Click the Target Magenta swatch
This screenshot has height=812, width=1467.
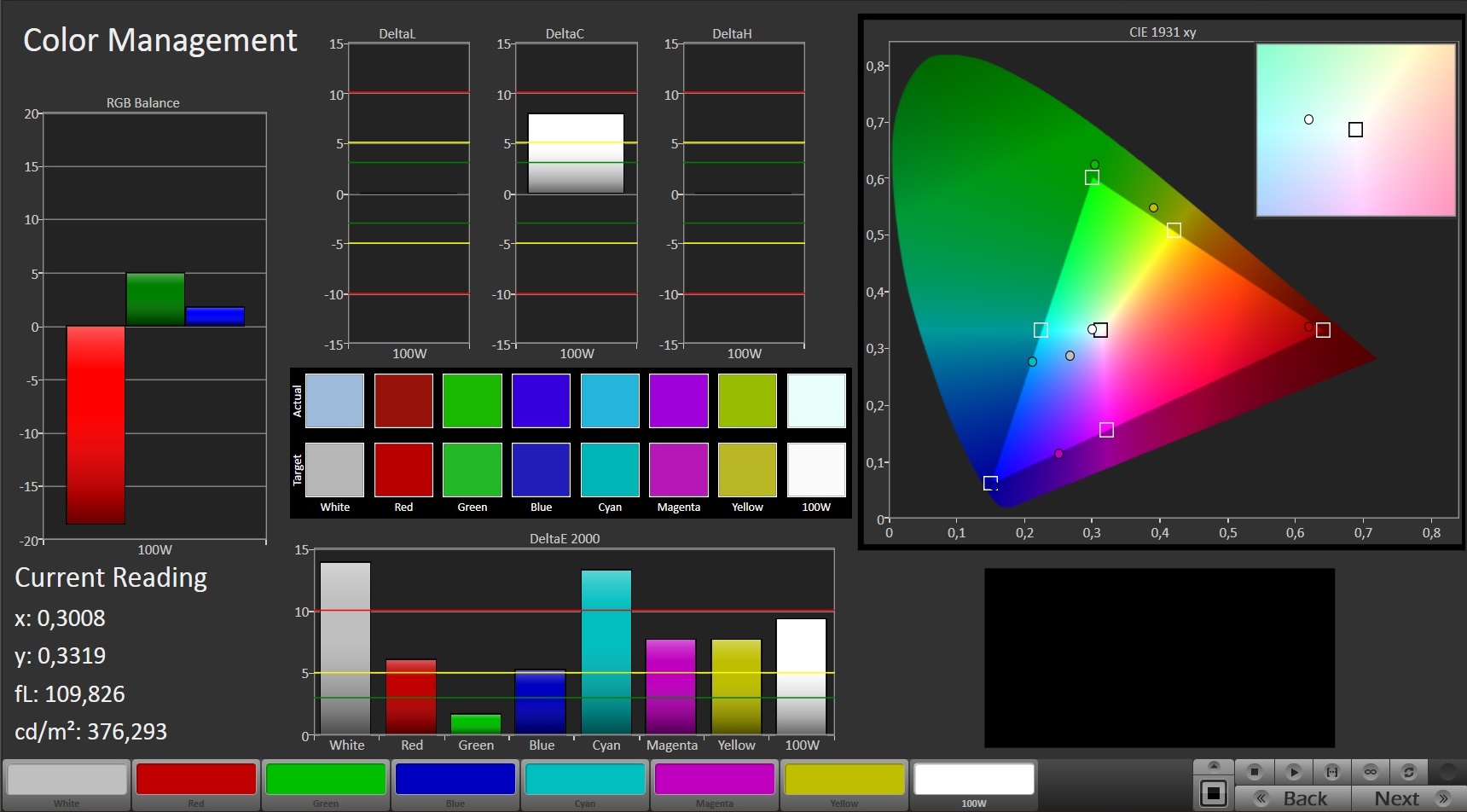click(x=679, y=469)
